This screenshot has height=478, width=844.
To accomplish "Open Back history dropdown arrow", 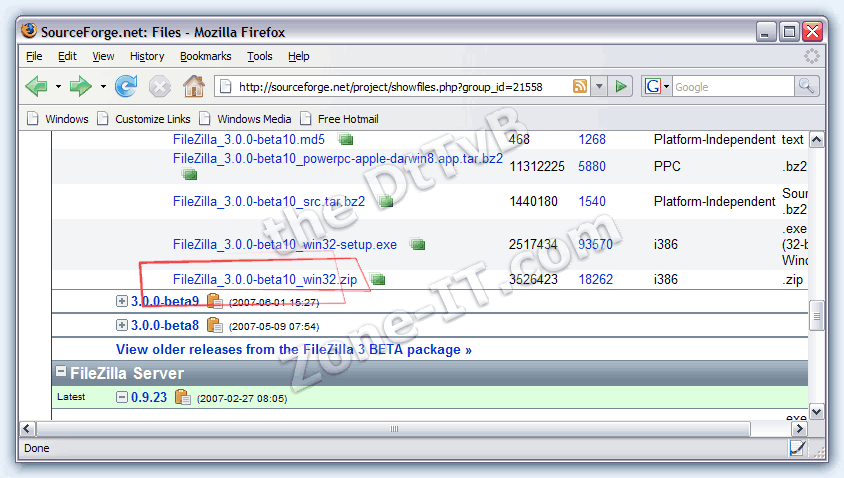I will click(x=58, y=86).
